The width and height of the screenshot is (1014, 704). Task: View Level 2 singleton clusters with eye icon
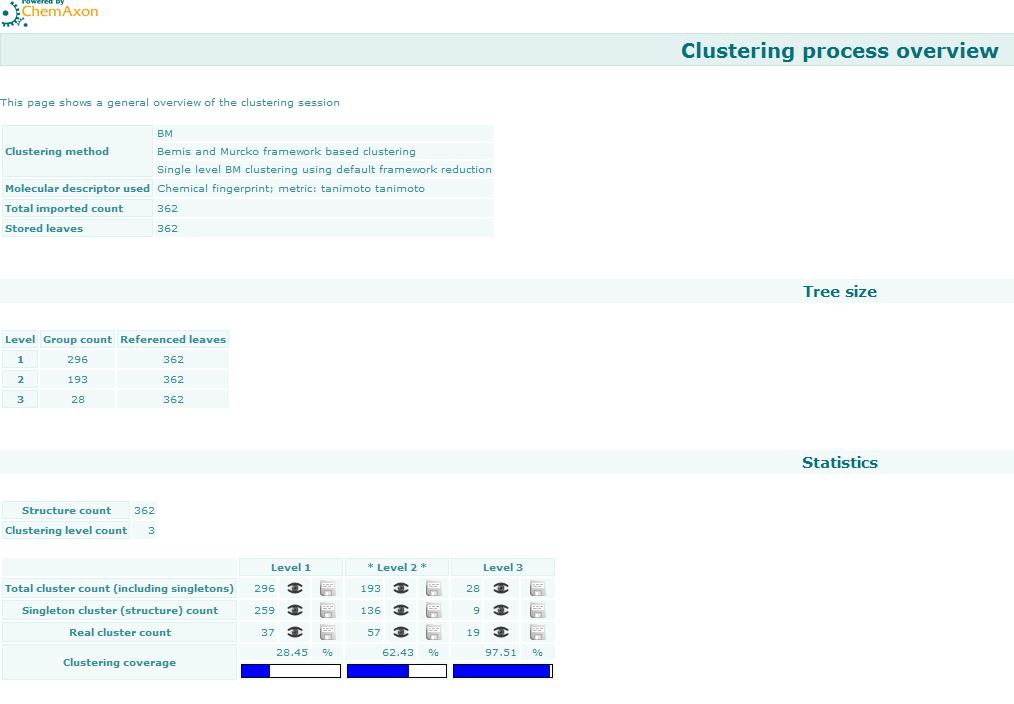(401, 610)
